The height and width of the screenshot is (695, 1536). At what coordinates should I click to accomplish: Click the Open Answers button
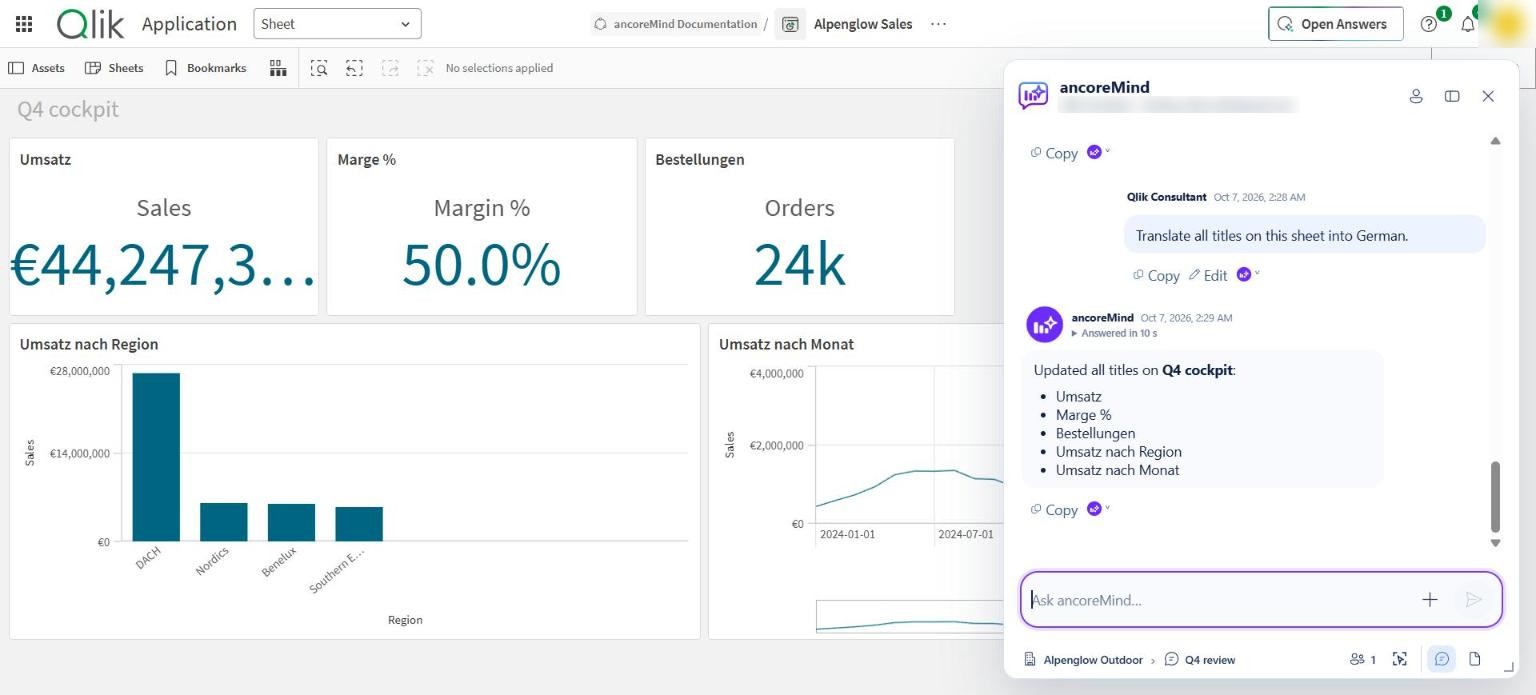click(1335, 24)
